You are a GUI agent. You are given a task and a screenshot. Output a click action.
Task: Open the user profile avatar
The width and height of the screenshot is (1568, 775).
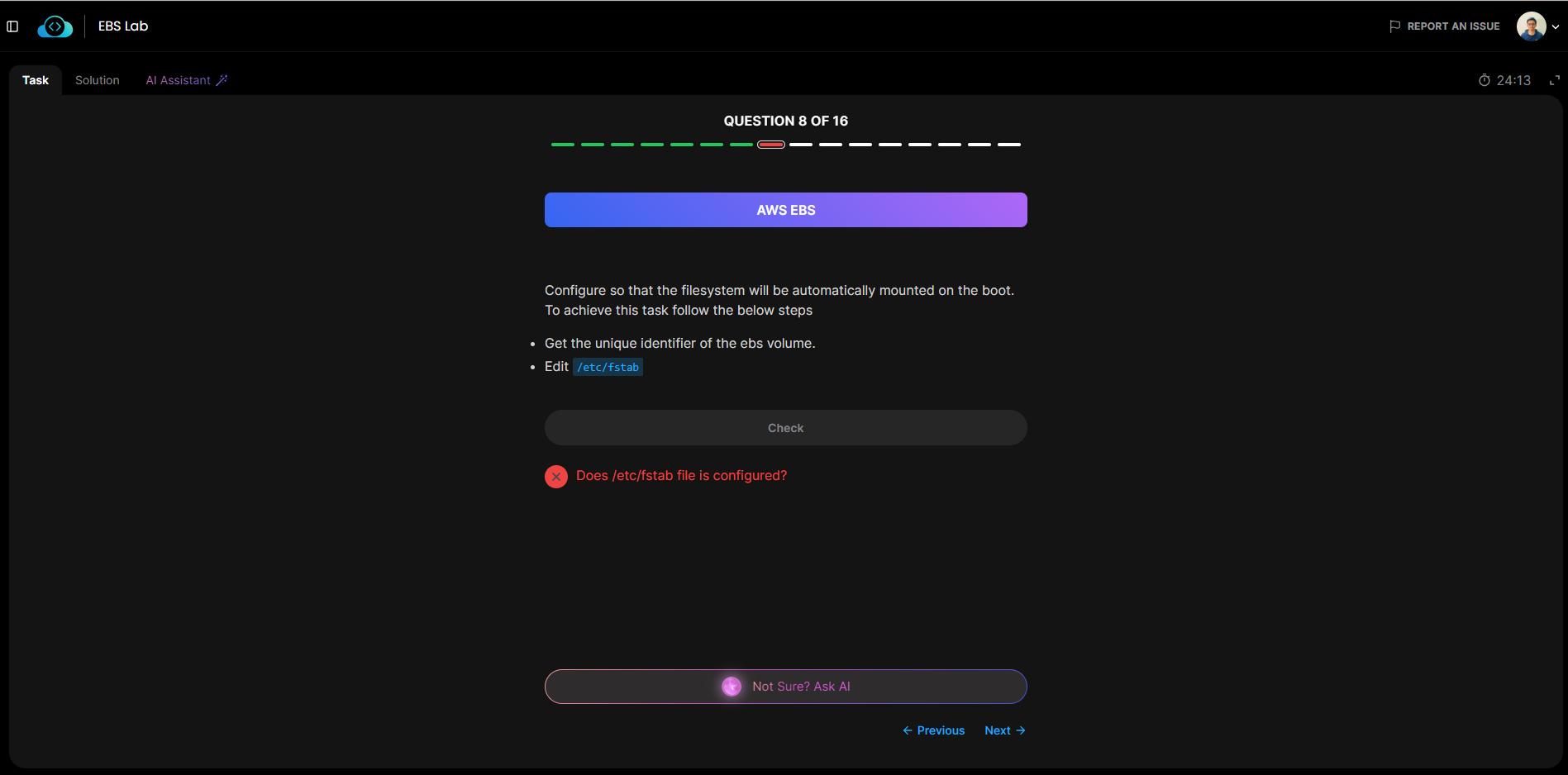click(1531, 26)
